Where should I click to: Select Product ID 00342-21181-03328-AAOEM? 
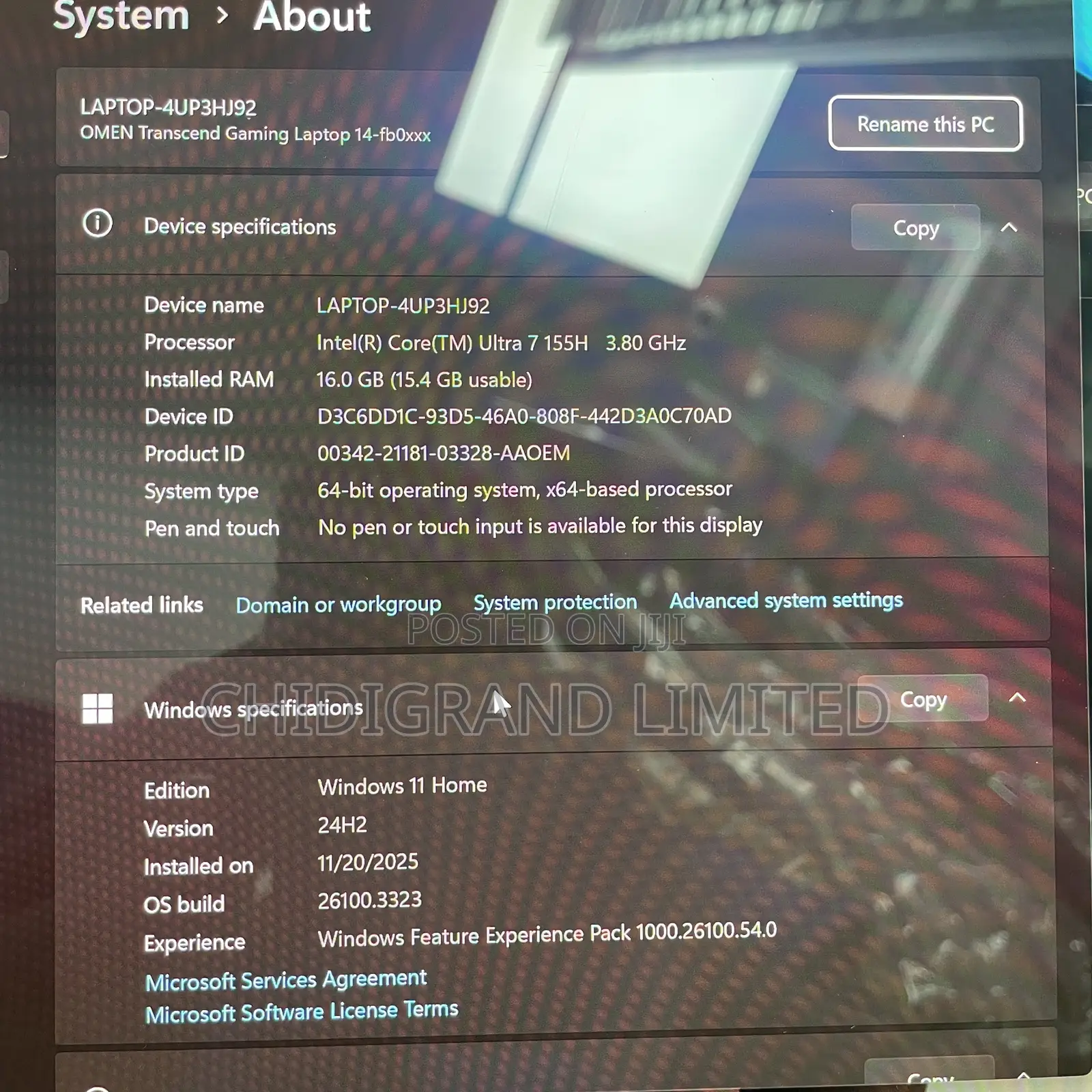point(444,453)
